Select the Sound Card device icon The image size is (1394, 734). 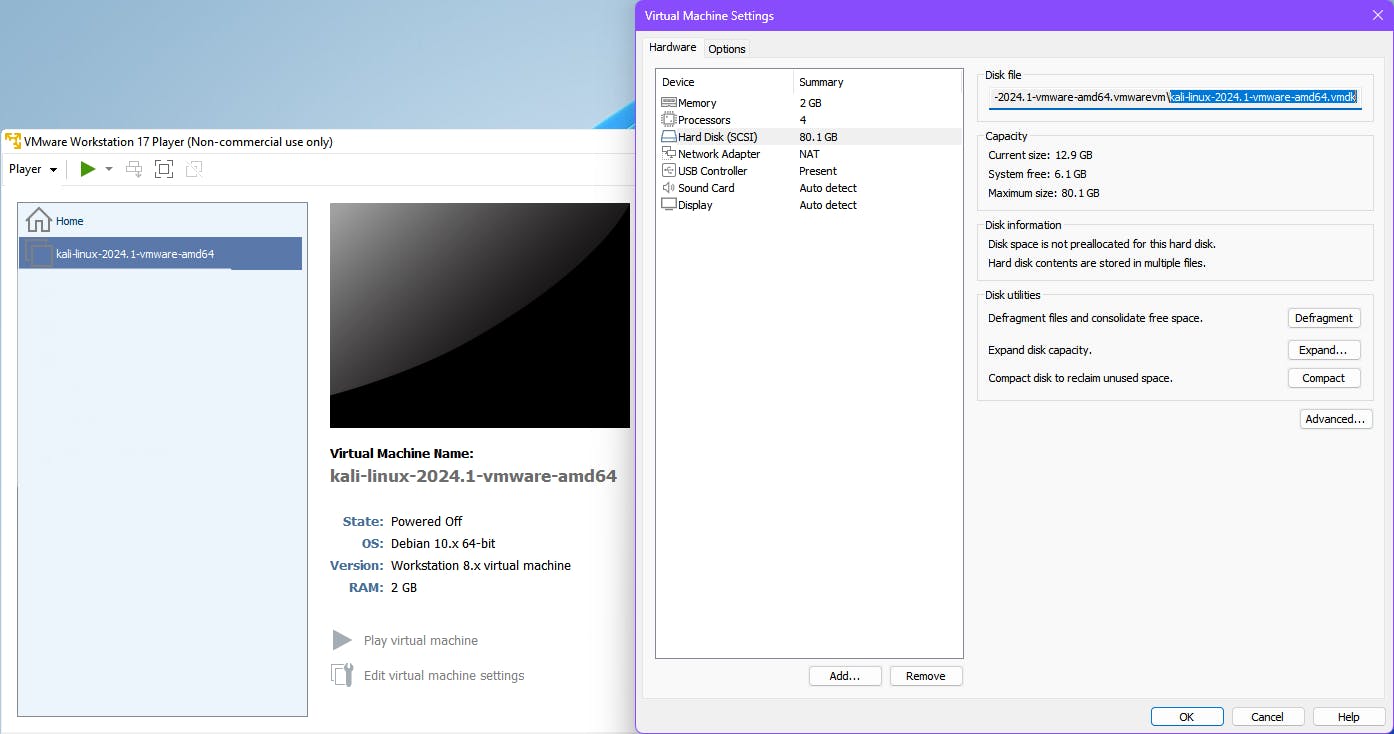(x=669, y=188)
